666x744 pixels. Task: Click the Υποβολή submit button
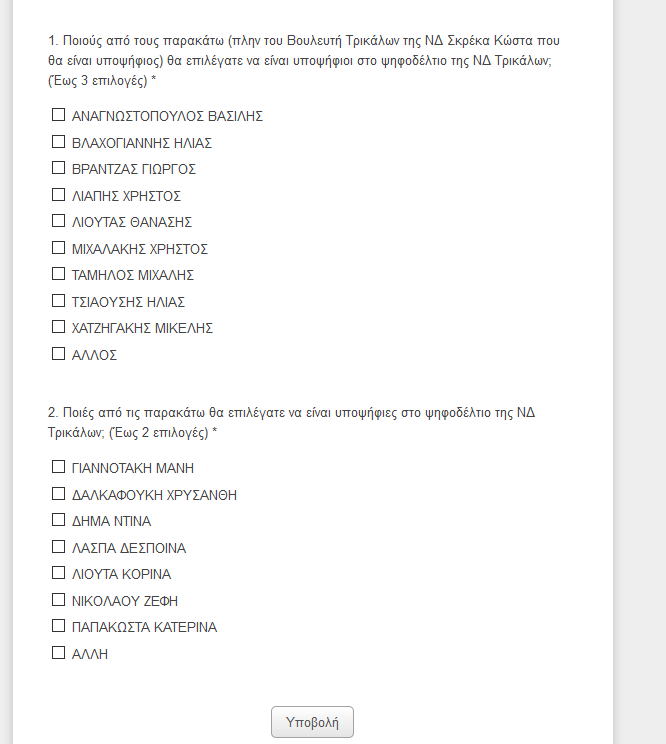[x=312, y=722]
